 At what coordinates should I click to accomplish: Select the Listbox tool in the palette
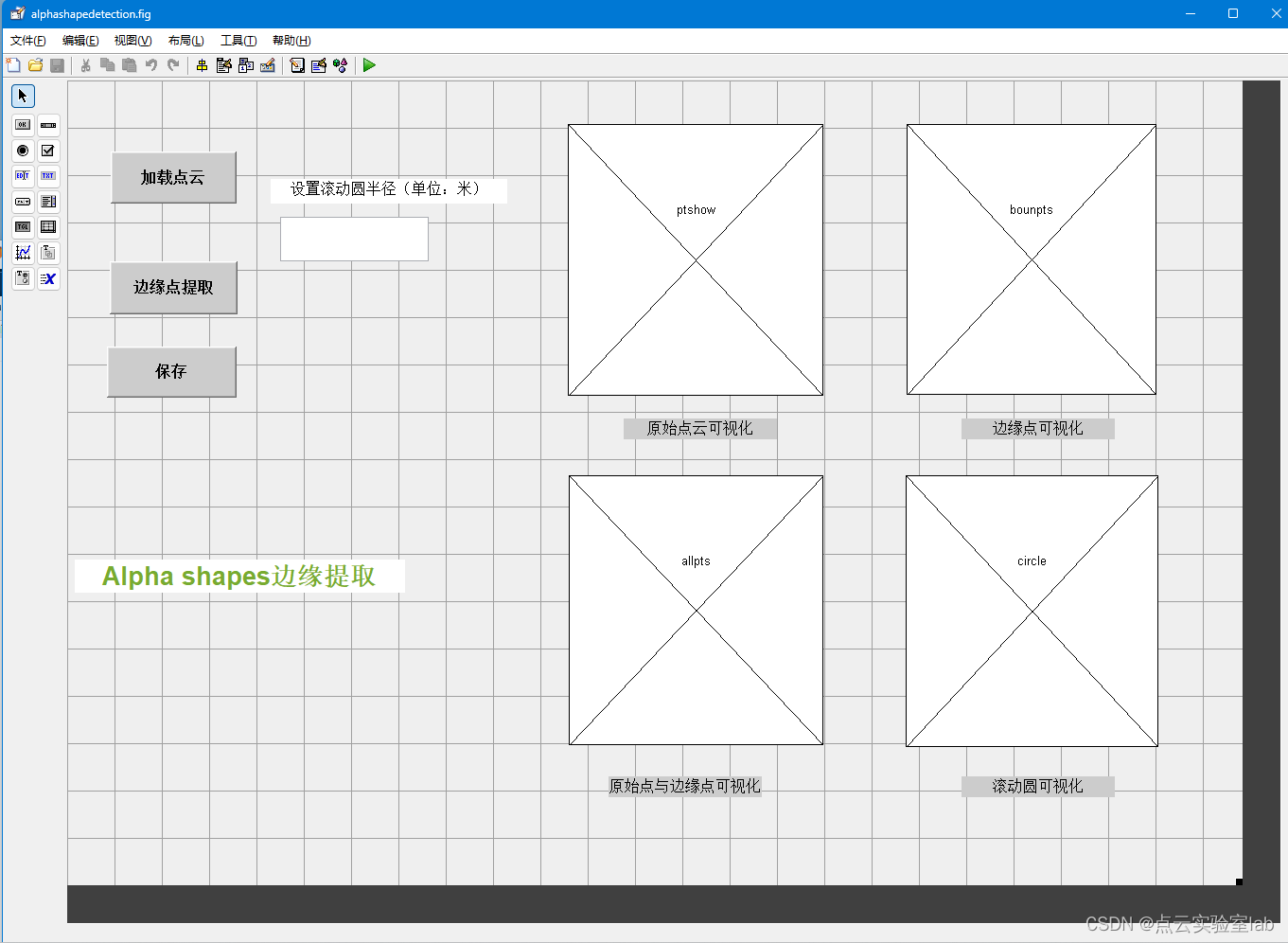[x=48, y=202]
